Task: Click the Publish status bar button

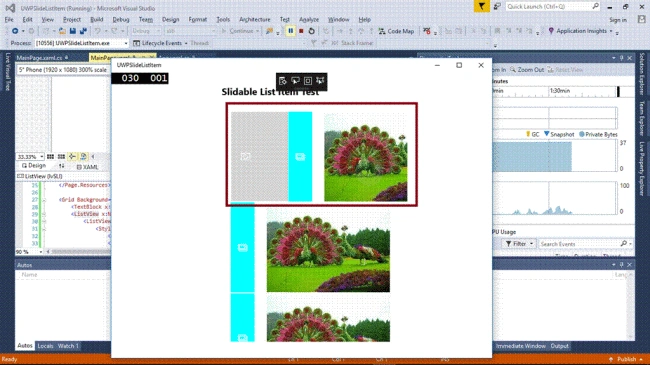Action: point(626,359)
